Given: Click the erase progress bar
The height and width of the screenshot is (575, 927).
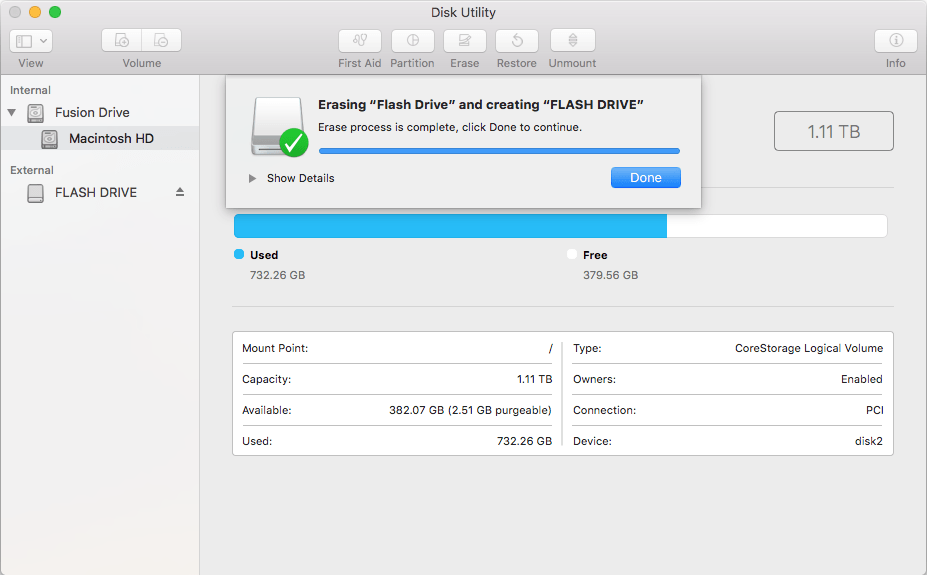Looking at the screenshot, I should click(x=499, y=151).
